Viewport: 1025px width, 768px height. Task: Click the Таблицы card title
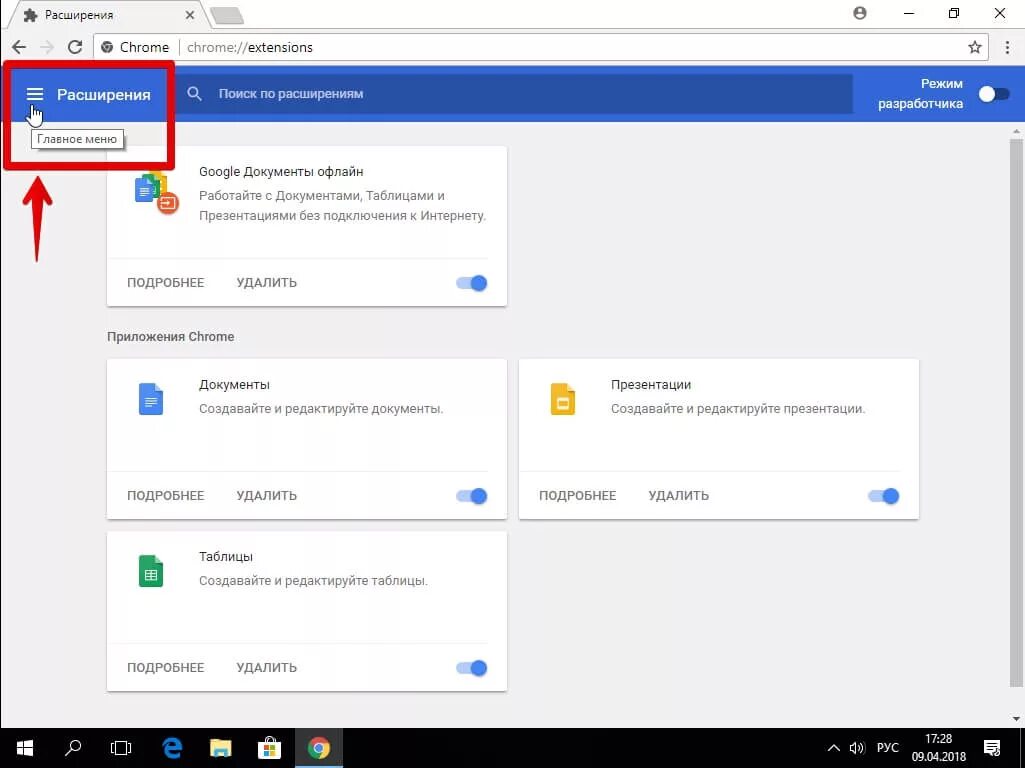(x=226, y=557)
